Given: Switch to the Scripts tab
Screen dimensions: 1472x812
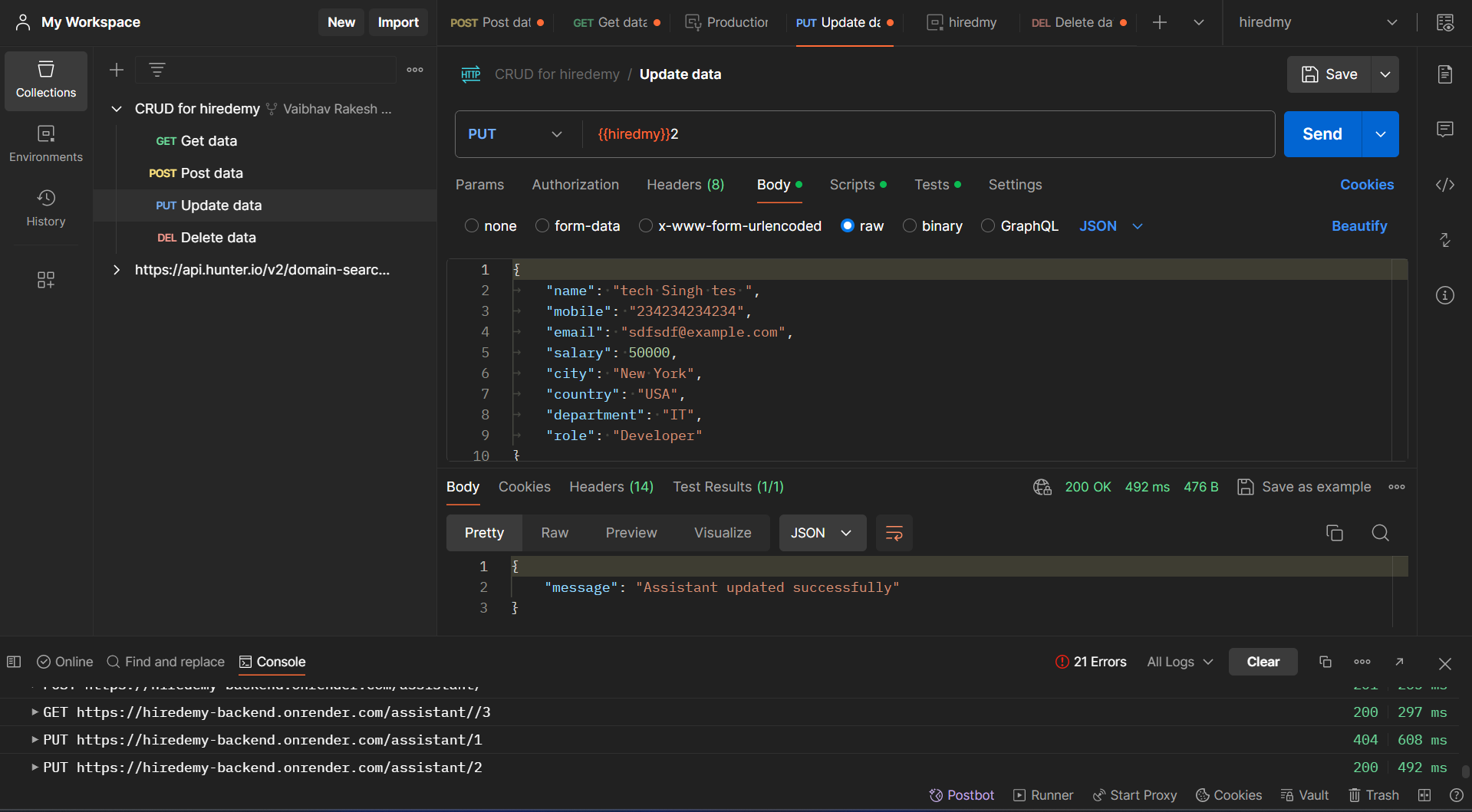Looking at the screenshot, I should point(858,185).
